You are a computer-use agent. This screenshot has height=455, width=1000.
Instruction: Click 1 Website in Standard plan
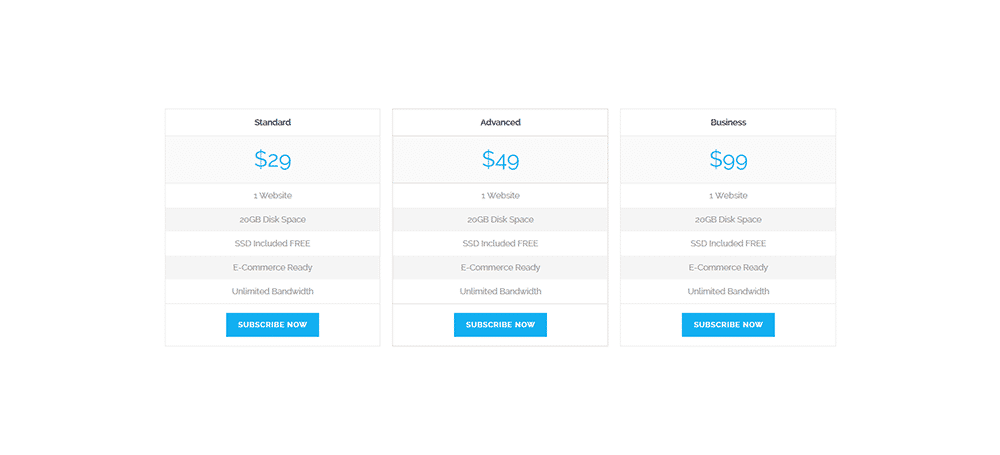(x=272, y=195)
